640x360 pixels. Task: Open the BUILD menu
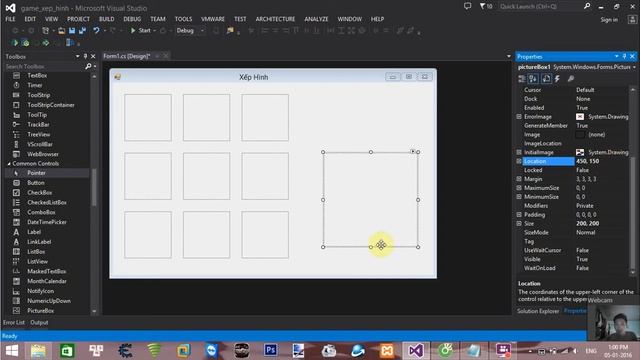107,19
